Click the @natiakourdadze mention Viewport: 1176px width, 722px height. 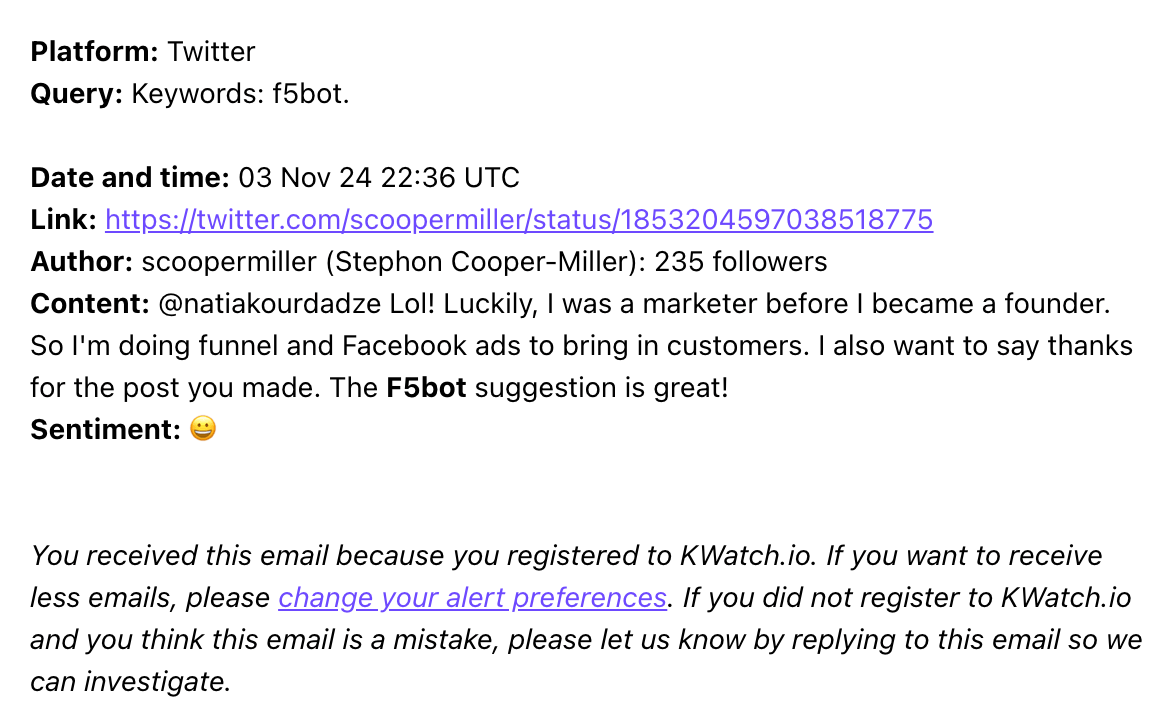pos(270,304)
